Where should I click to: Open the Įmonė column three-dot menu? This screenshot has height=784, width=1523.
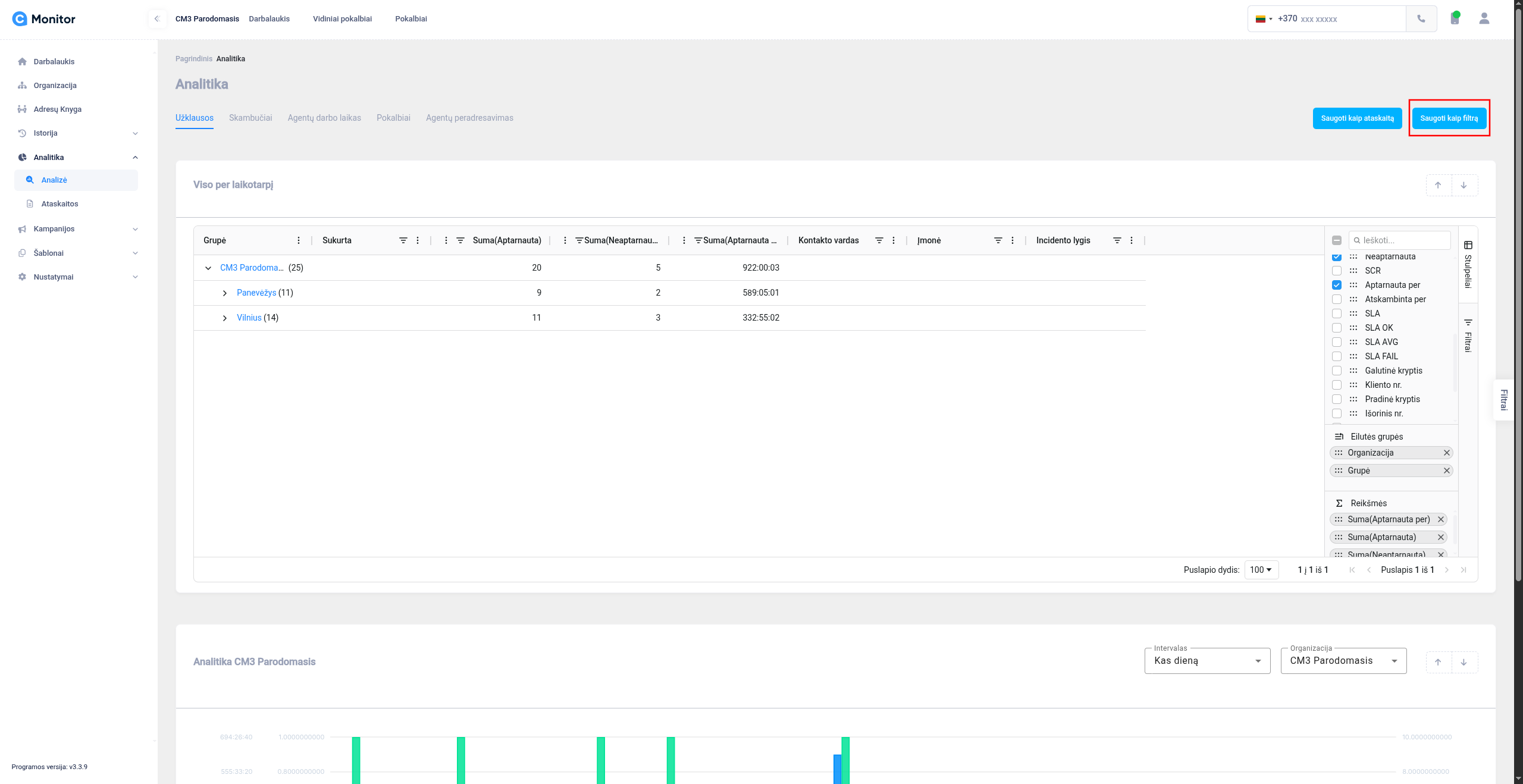[x=1013, y=240]
